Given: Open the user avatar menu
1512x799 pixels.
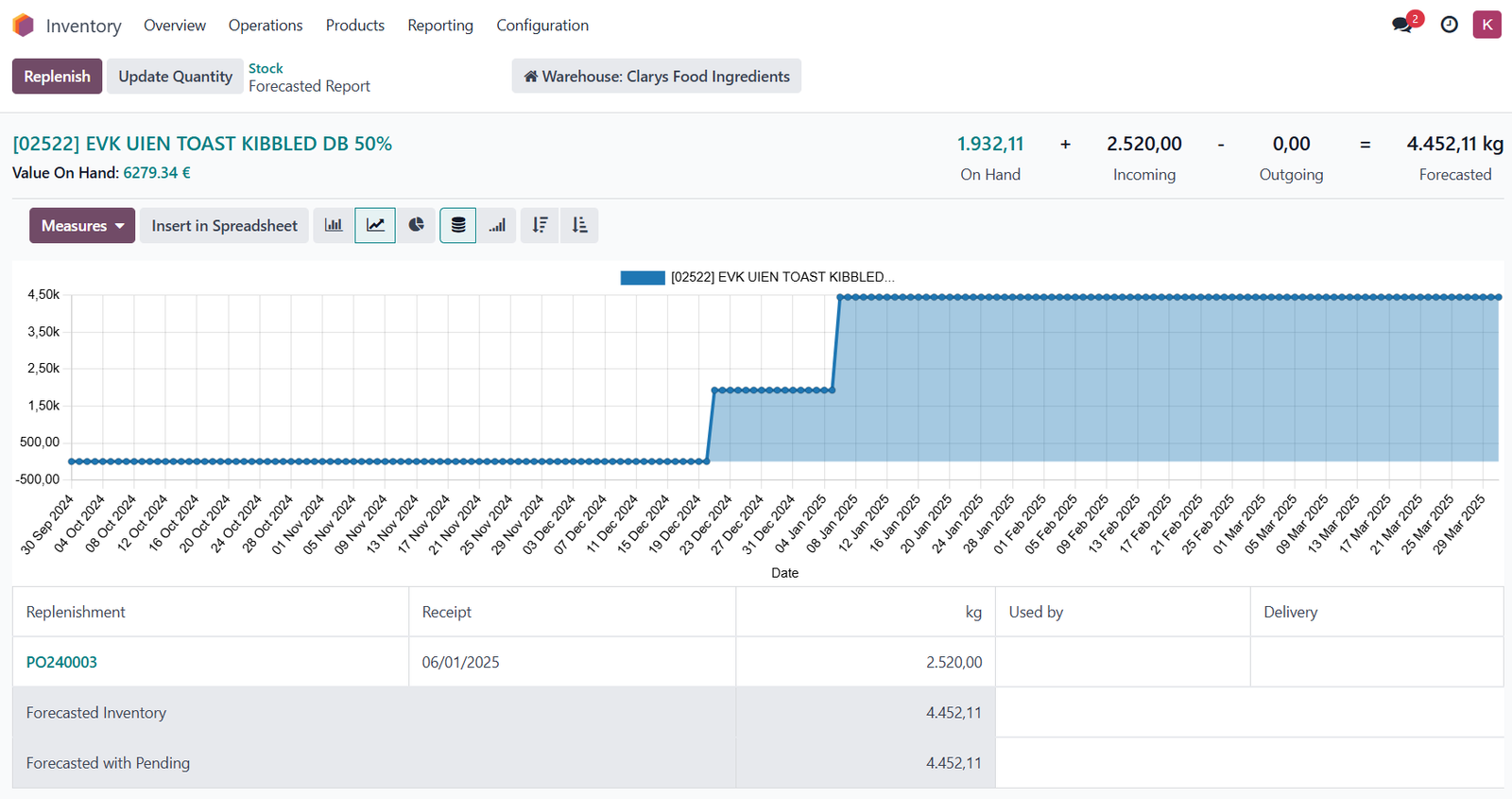Looking at the screenshot, I should (x=1486, y=25).
